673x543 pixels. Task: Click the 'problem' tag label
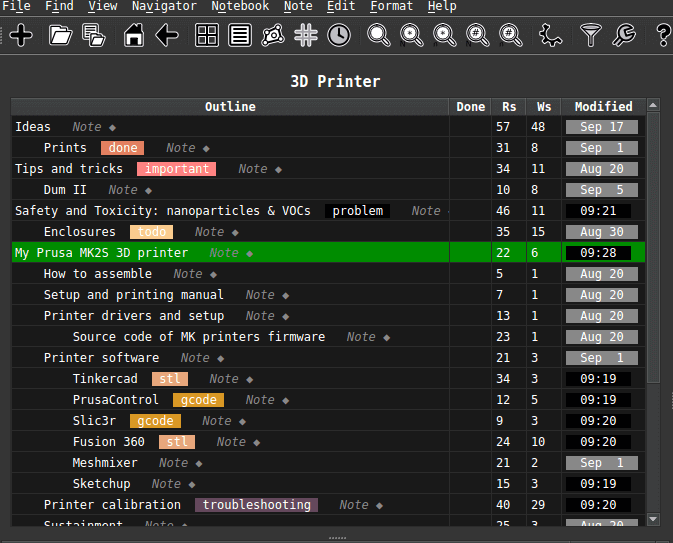358,211
